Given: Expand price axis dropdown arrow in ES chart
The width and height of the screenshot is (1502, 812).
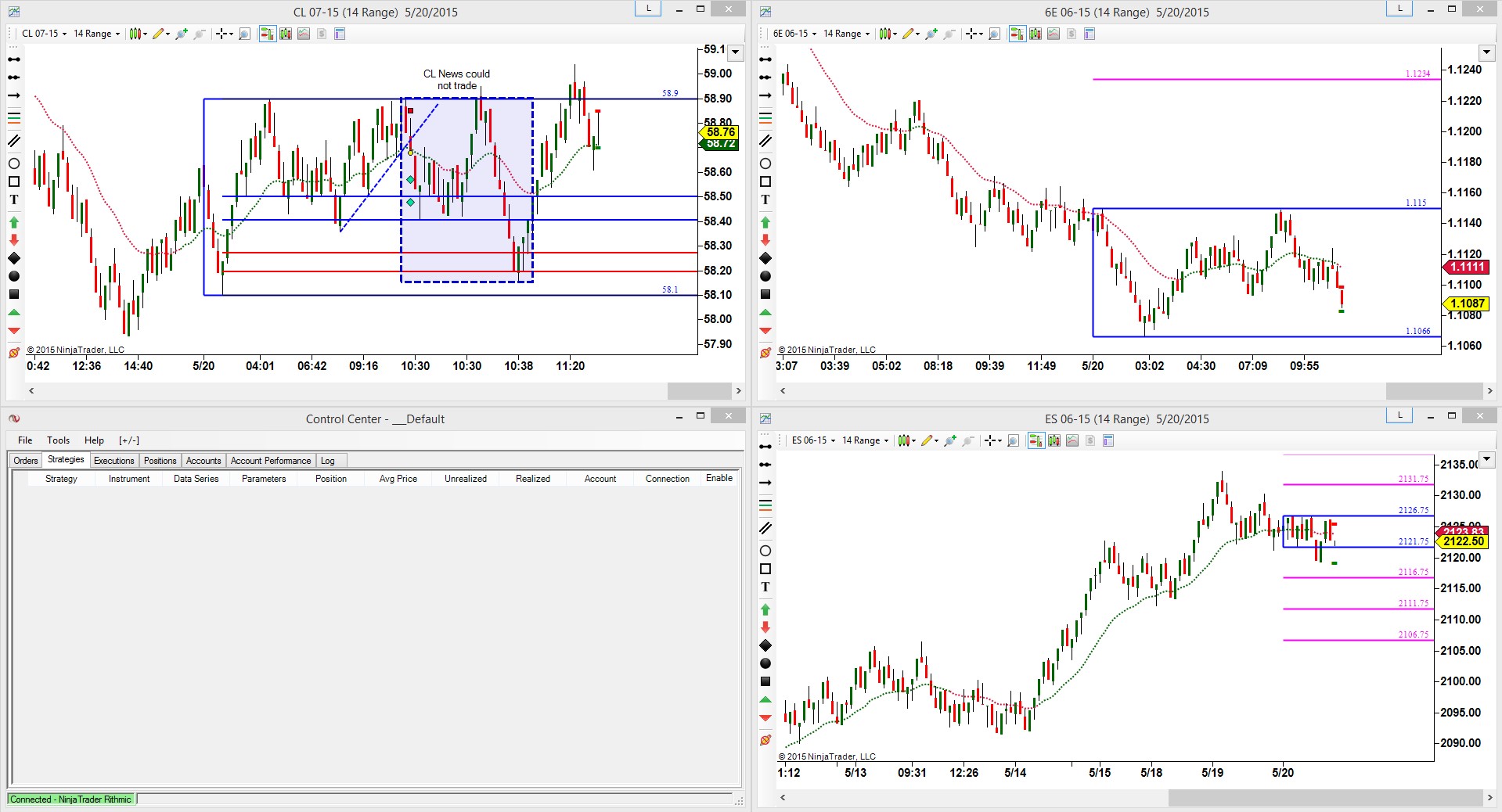Looking at the screenshot, I should click(x=1486, y=459).
